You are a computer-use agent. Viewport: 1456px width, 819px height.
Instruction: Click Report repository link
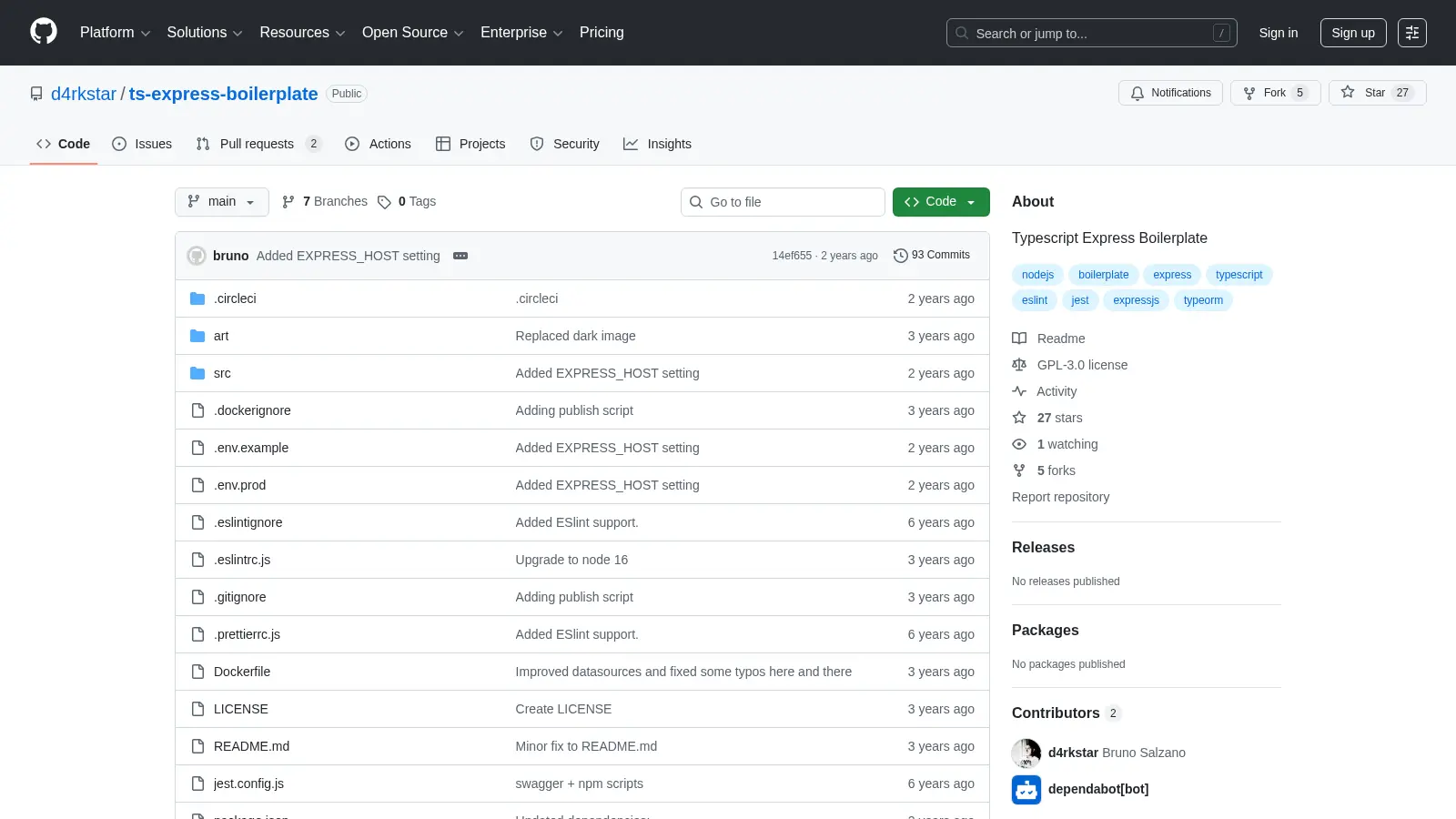pos(1060,497)
